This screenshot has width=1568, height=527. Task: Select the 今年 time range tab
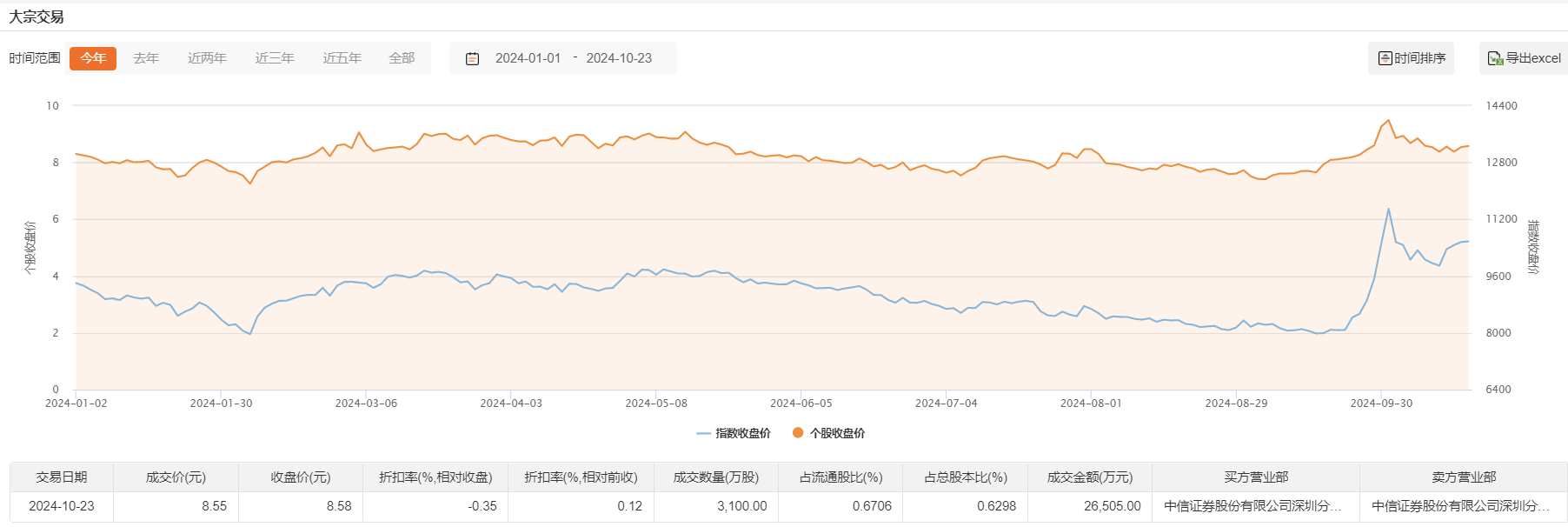coord(93,58)
